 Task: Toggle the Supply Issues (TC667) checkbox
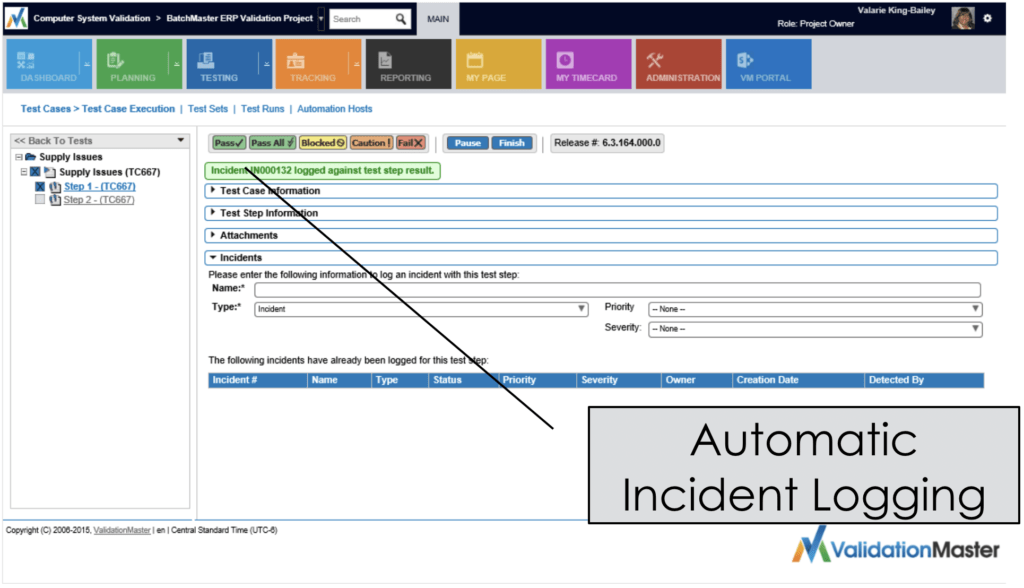pyautogui.click(x=35, y=172)
